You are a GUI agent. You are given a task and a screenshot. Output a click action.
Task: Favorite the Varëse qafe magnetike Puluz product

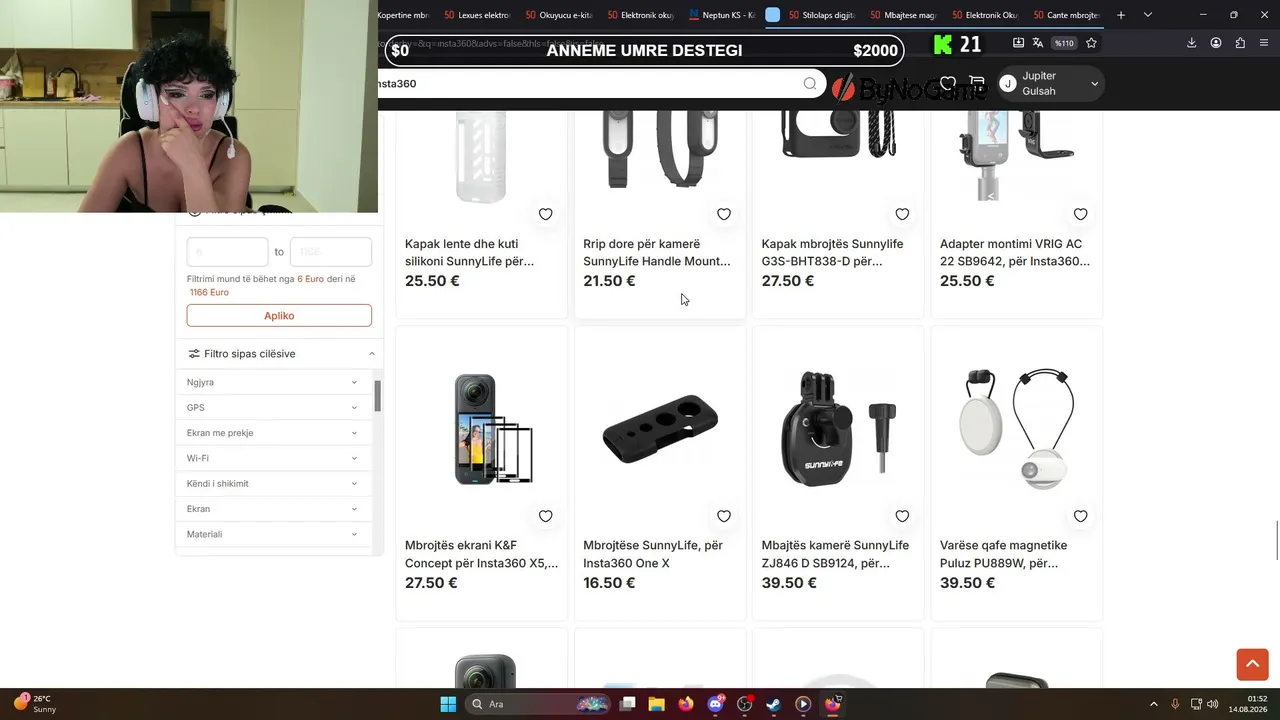(1080, 516)
